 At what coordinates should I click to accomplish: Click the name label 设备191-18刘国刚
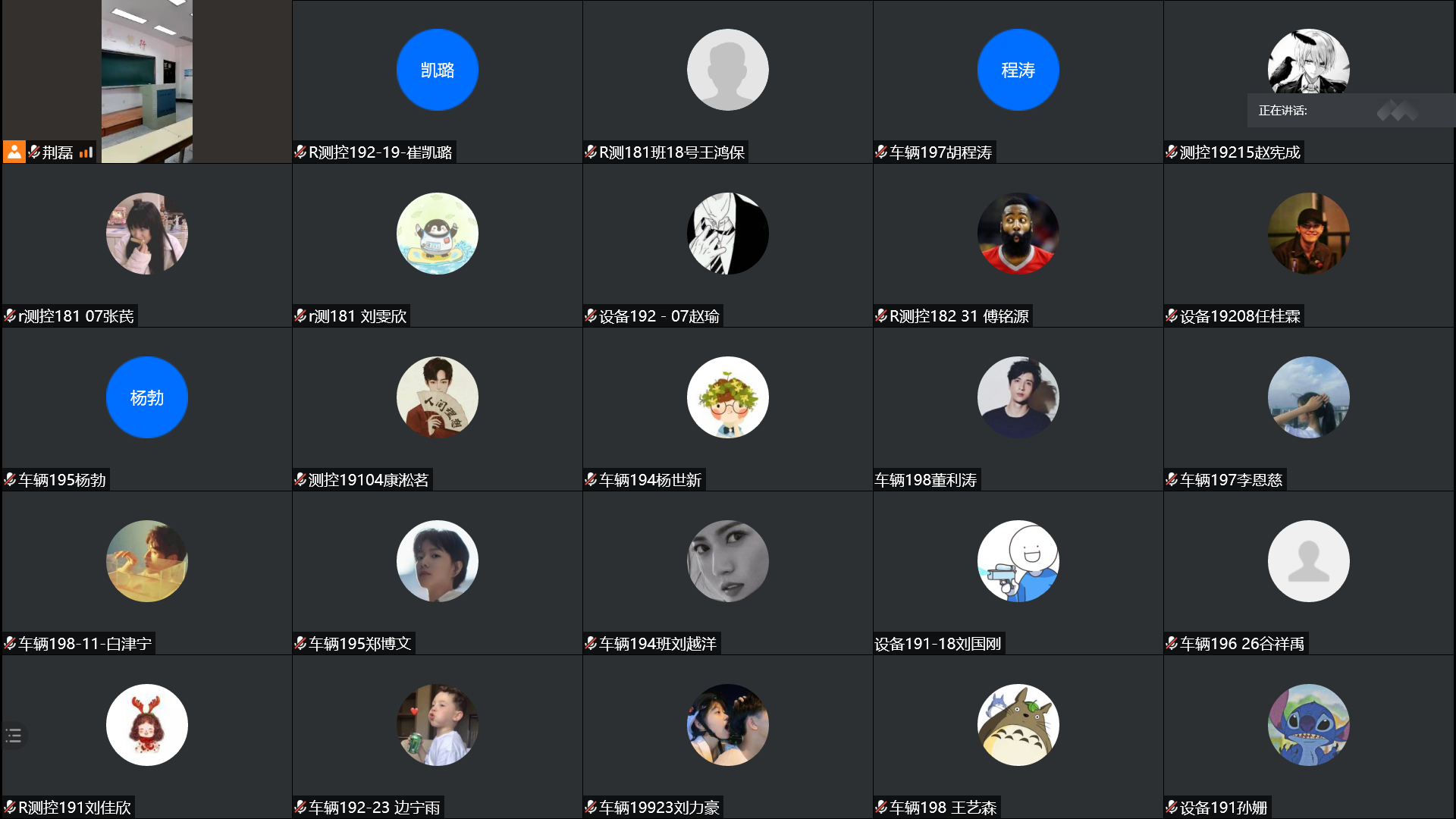(938, 644)
